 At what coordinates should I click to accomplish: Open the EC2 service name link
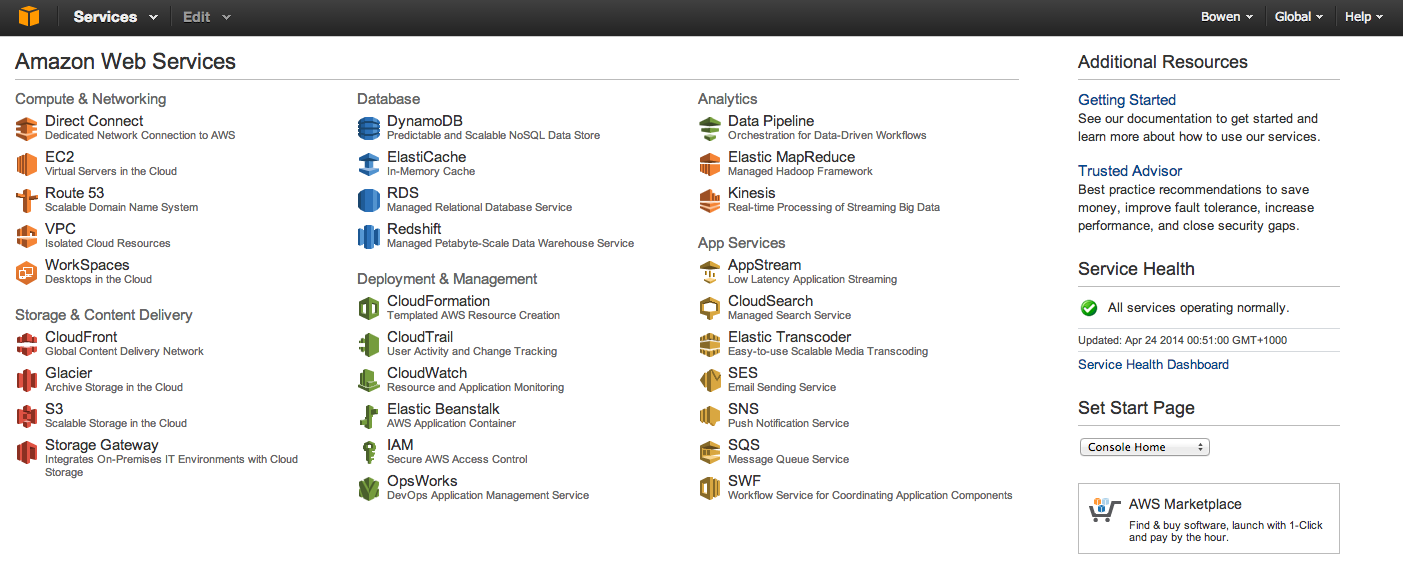point(60,157)
